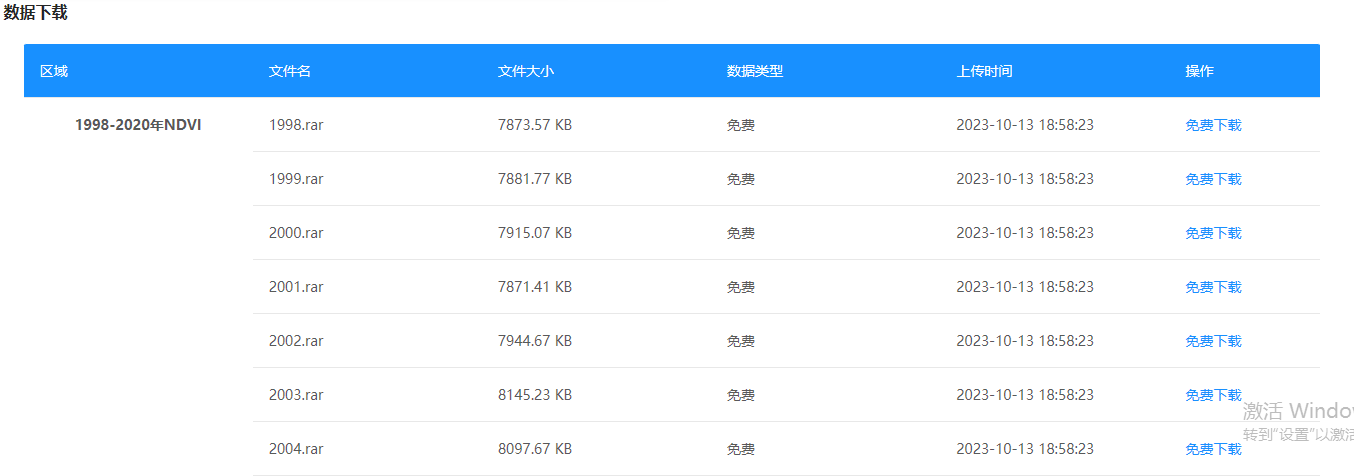Download the 2001.rar file
Screen dimensions: 1354x476
coord(1213,287)
